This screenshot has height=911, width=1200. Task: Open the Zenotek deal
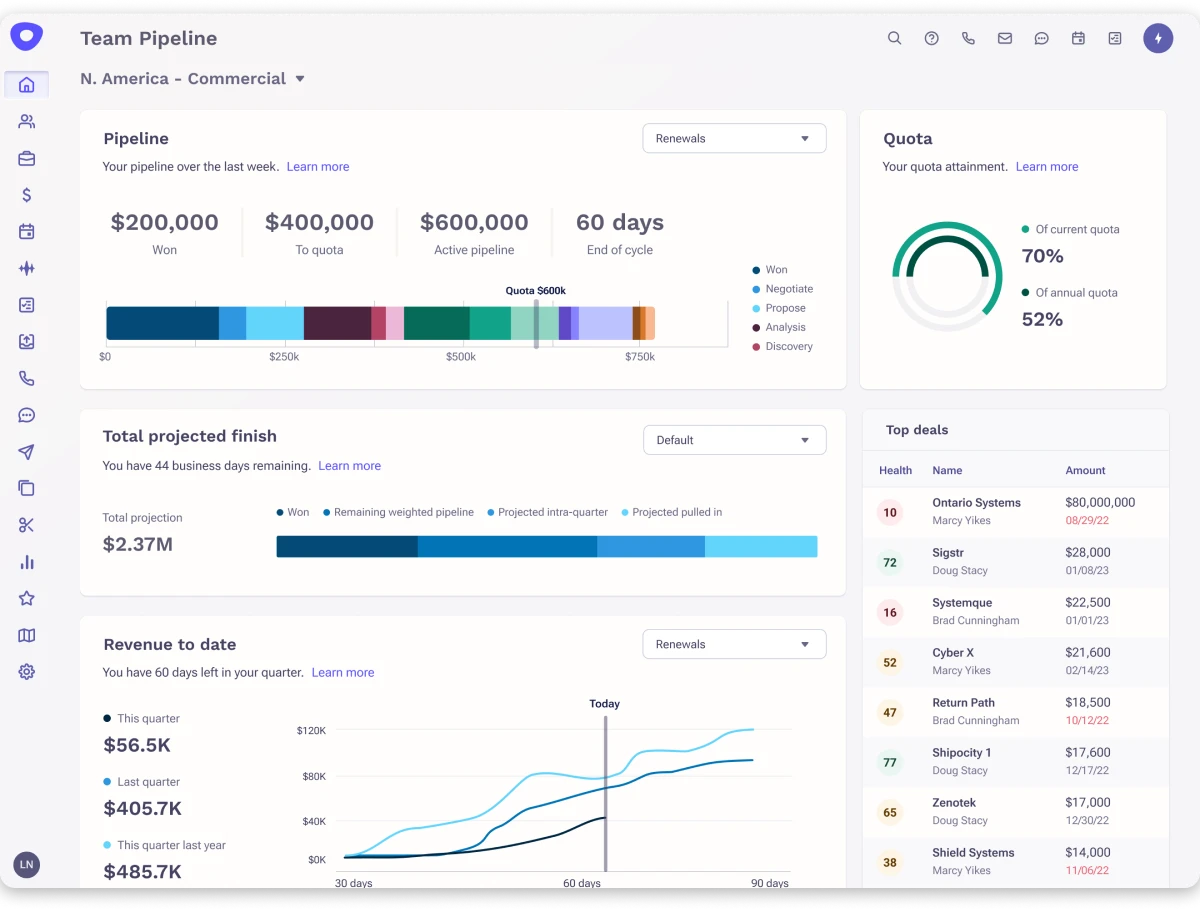[x=1015, y=812]
